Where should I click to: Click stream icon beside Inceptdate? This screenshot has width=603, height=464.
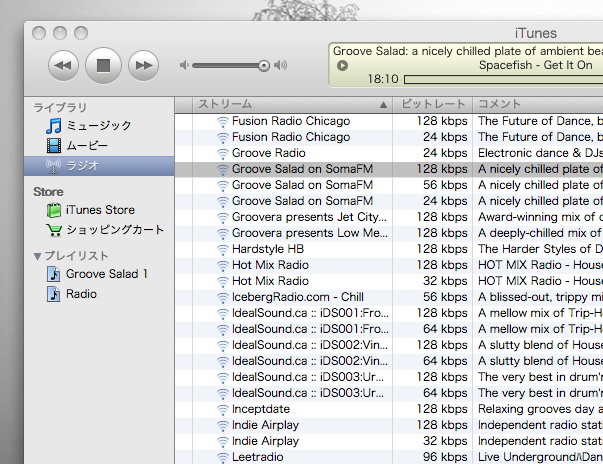tap(223, 410)
